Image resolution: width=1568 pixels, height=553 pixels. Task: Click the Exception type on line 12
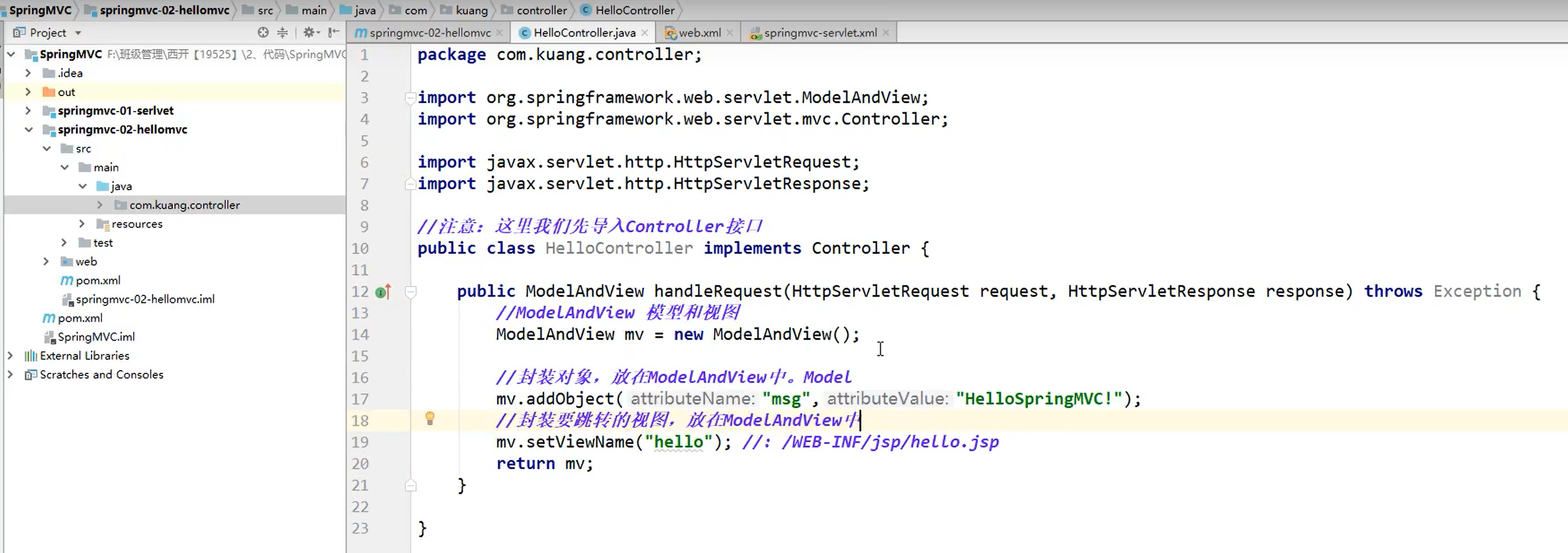click(1477, 291)
